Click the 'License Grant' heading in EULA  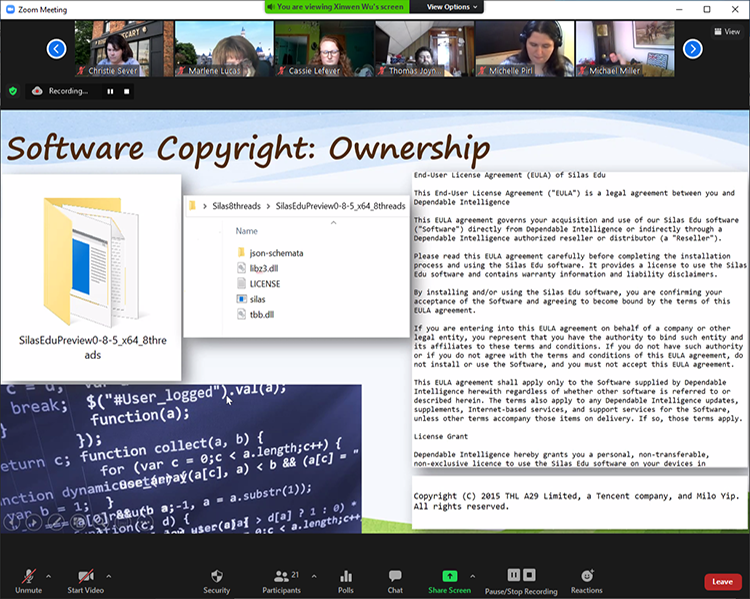coord(441,436)
